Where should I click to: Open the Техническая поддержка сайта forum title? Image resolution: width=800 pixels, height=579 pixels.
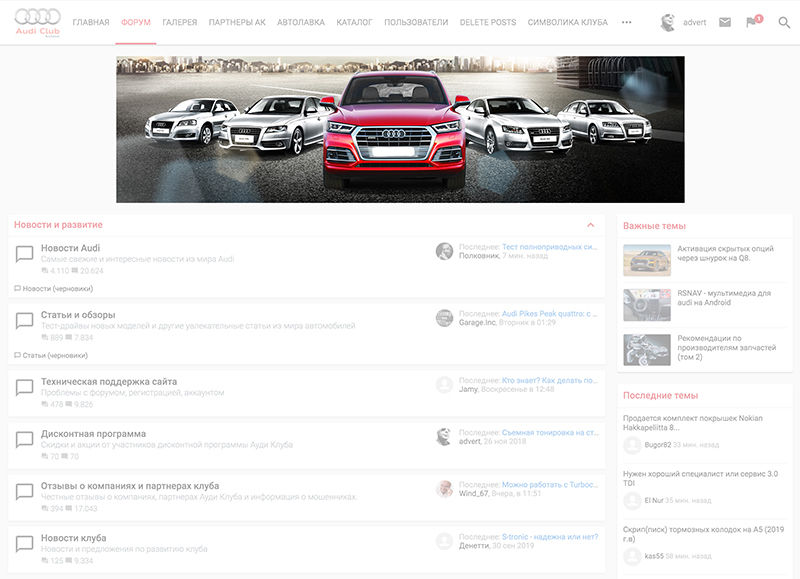coord(109,382)
